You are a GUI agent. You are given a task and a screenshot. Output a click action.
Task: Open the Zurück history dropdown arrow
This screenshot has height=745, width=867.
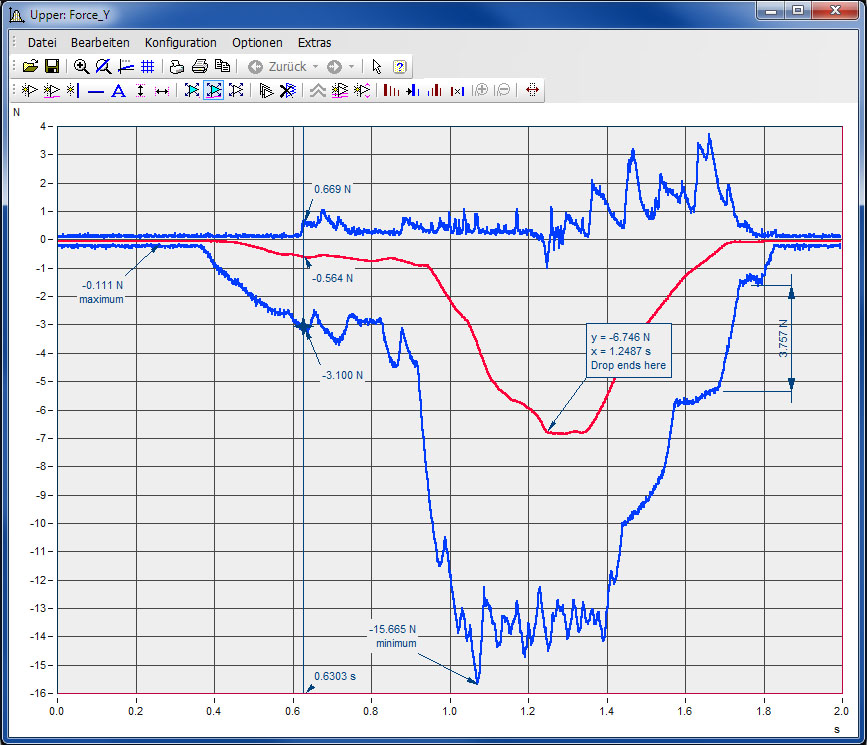pyautogui.click(x=316, y=67)
